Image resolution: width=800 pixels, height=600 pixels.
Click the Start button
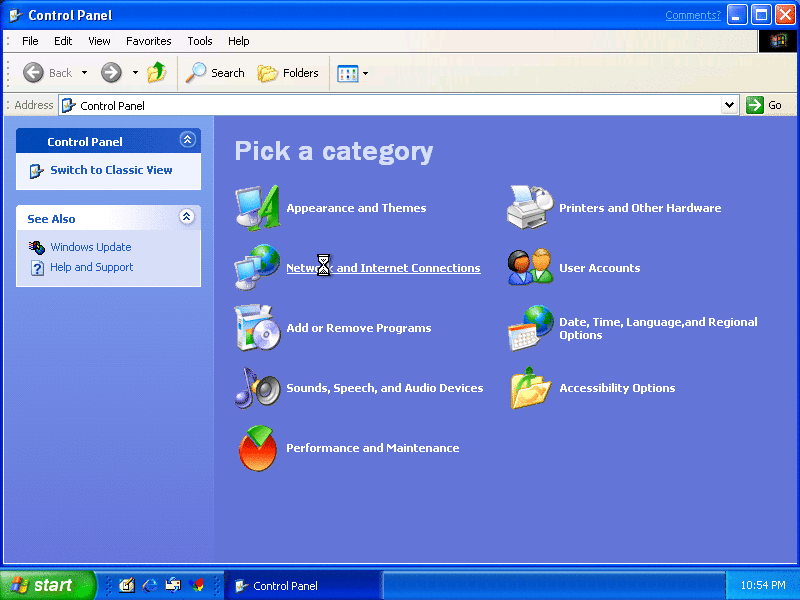[x=48, y=585]
